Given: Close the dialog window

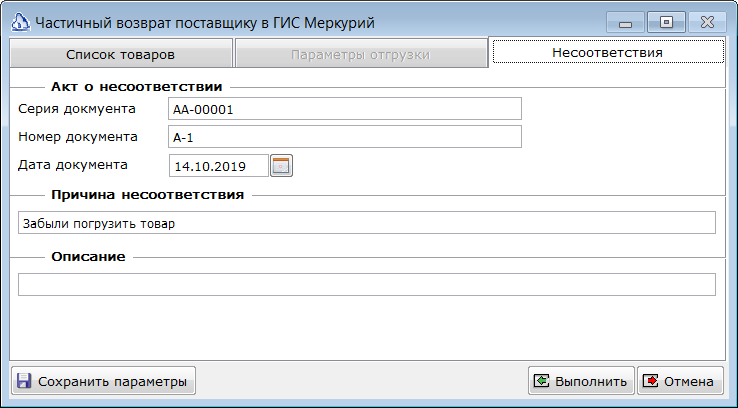Looking at the screenshot, I should 707,22.
